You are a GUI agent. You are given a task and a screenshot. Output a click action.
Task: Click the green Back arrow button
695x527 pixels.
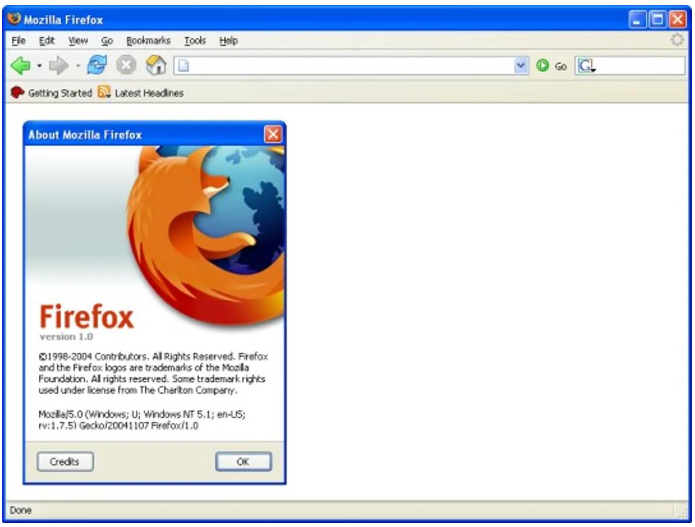click(20, 66)
